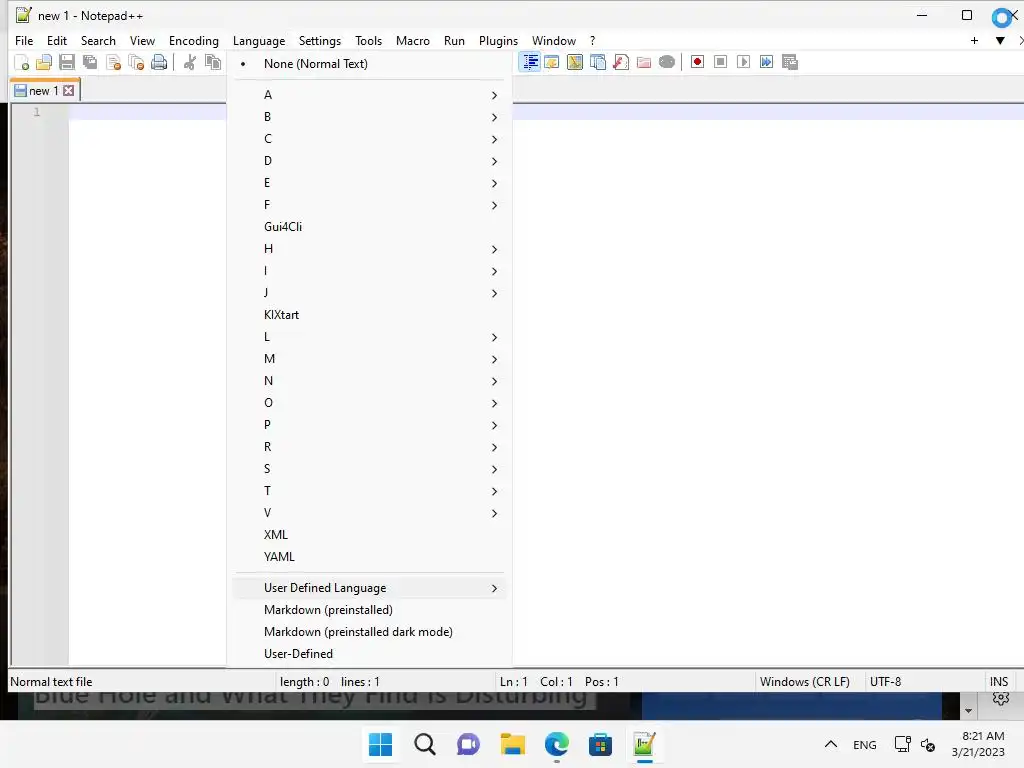
Task: Click the Open file toolbar icon
Action: coord(44,62)
